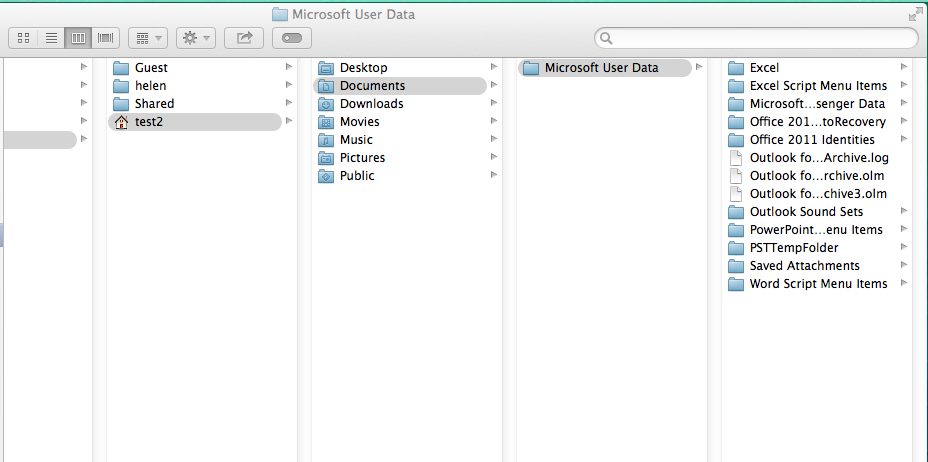Click the Share toolbar button
The width and height of the screenshot is (928, 462).
tap(244, 38)
